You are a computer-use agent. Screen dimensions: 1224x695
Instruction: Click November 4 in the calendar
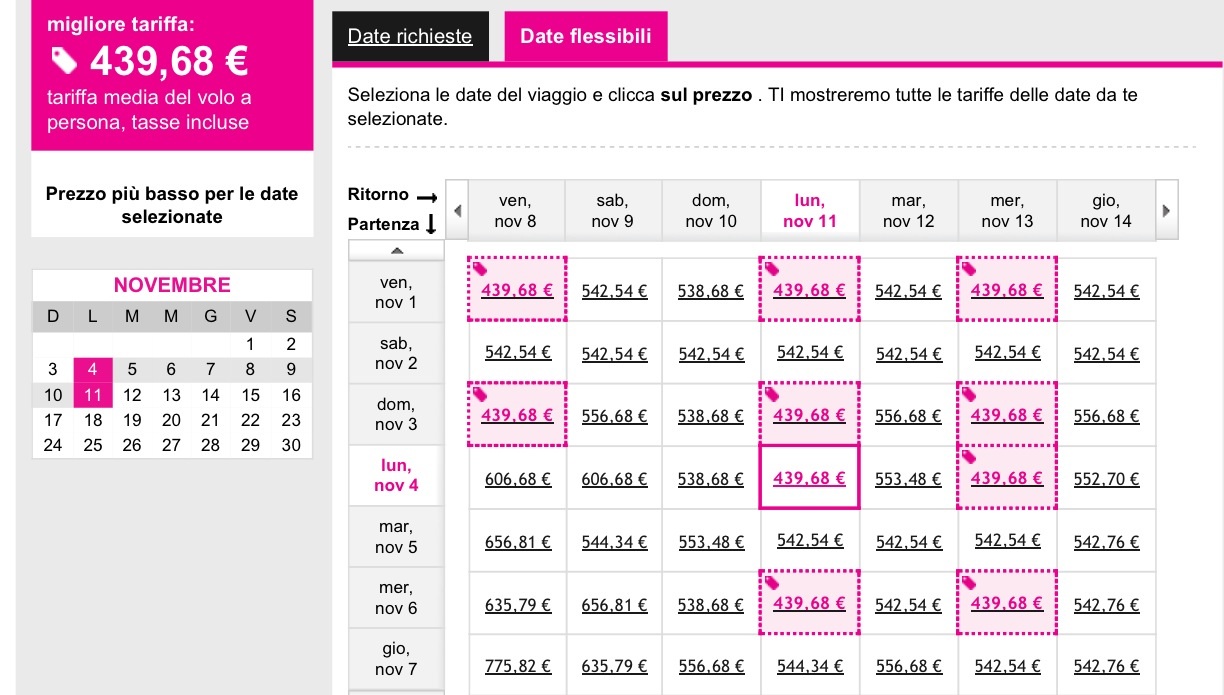pos(92,368)
